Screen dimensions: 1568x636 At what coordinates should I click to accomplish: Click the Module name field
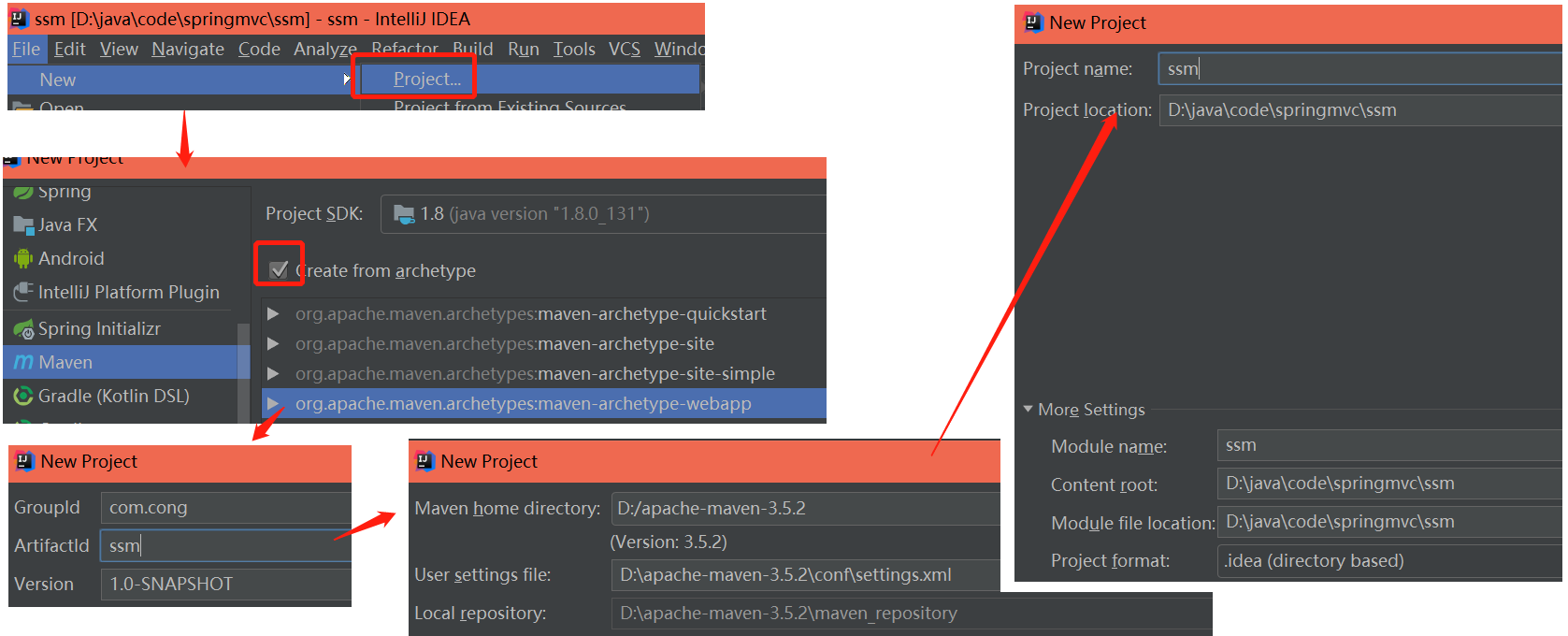click(x=1389, y=445)
